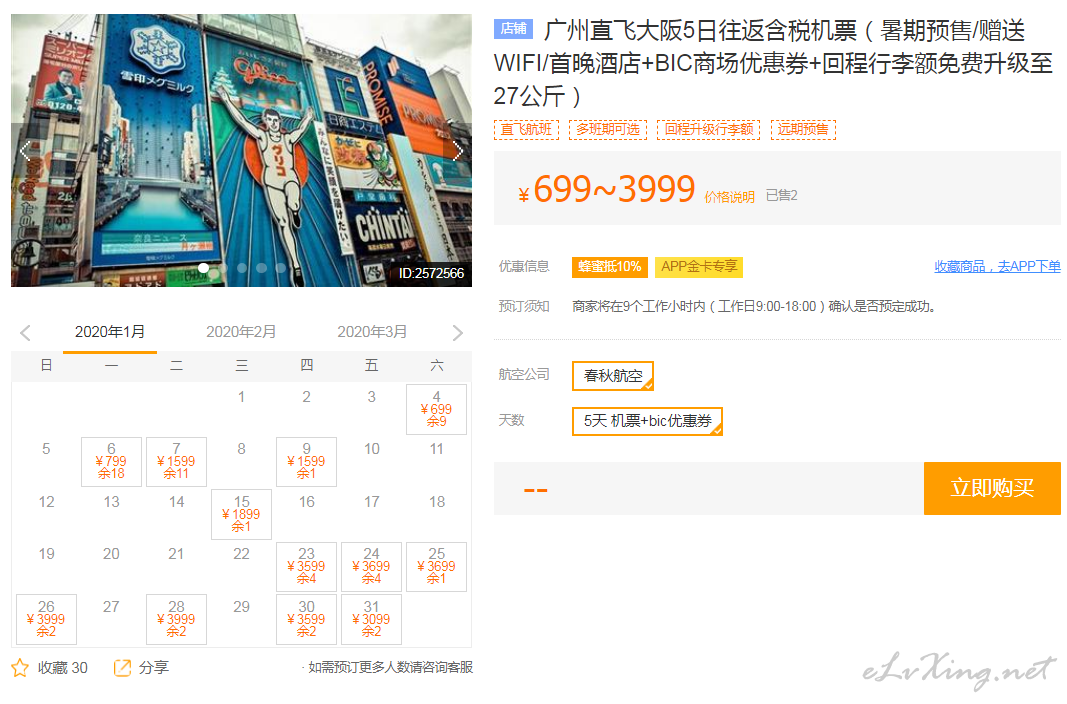
Task: Select January 31 departure at ¥3099
Action: tap(372, 620)
